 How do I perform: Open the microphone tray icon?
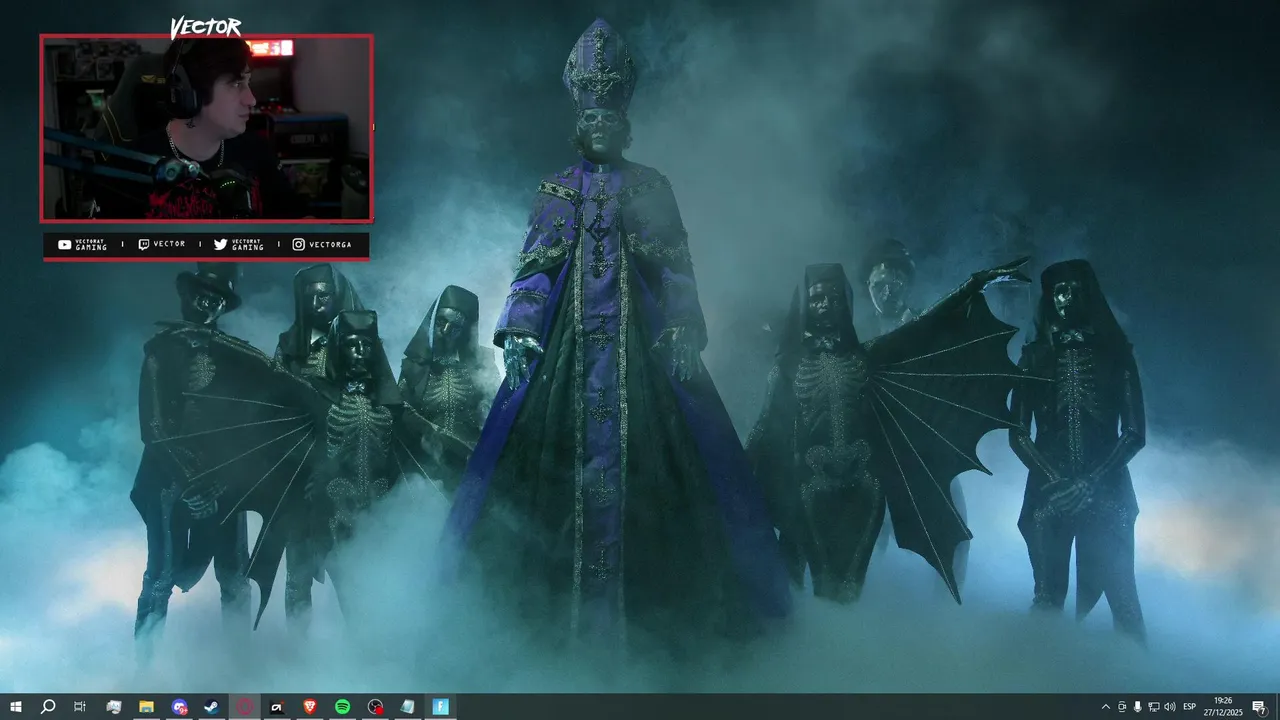pyautogui.click(x=1138, y=707)
